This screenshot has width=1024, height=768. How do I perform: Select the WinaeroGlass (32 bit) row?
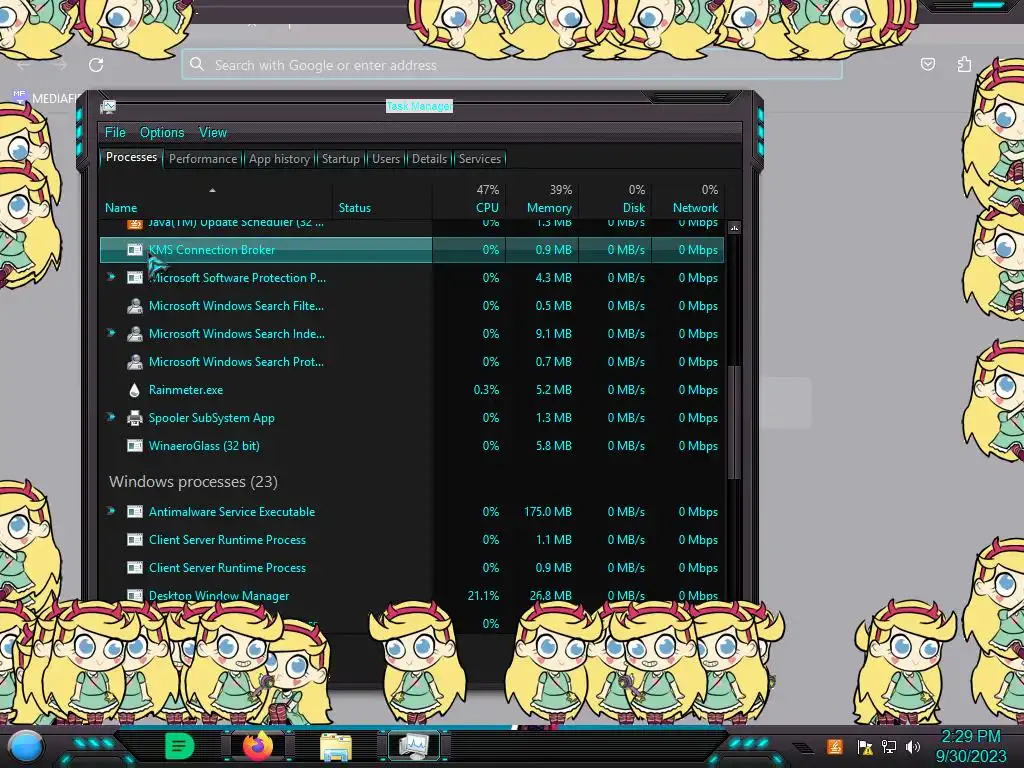coord(411,446)
